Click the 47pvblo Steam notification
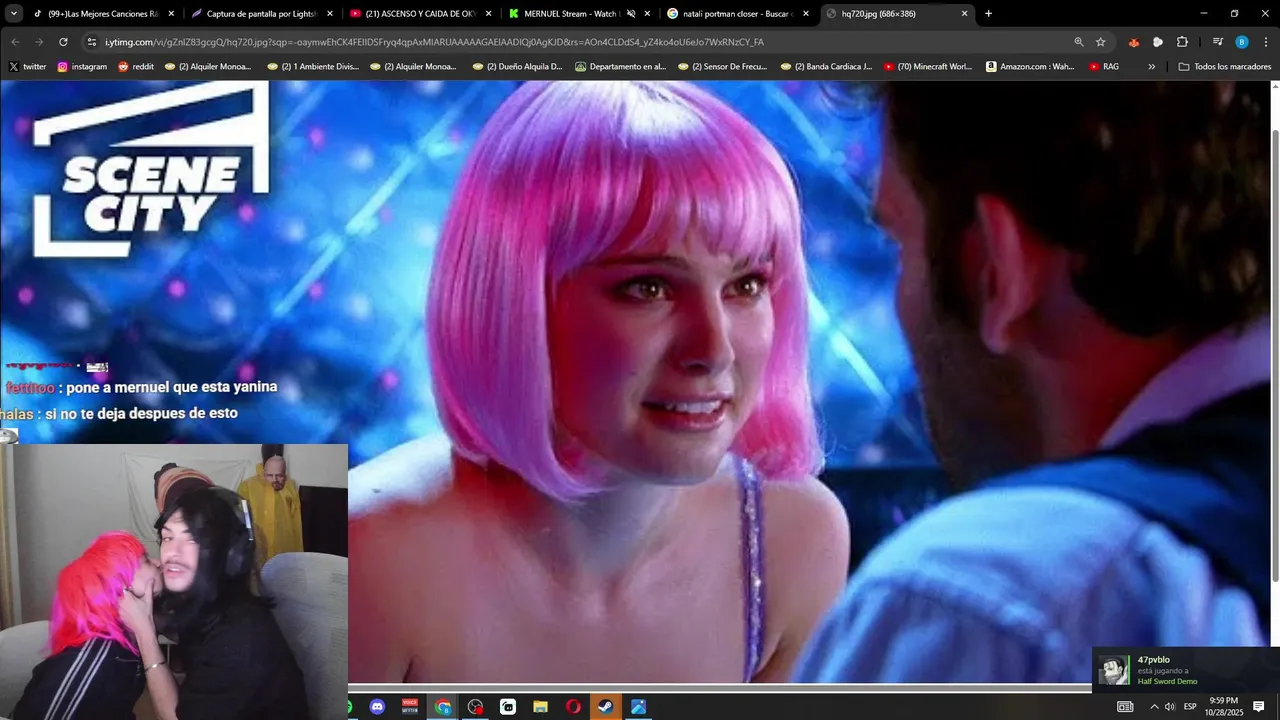 pyautogui.click(x=1185, y=670)
